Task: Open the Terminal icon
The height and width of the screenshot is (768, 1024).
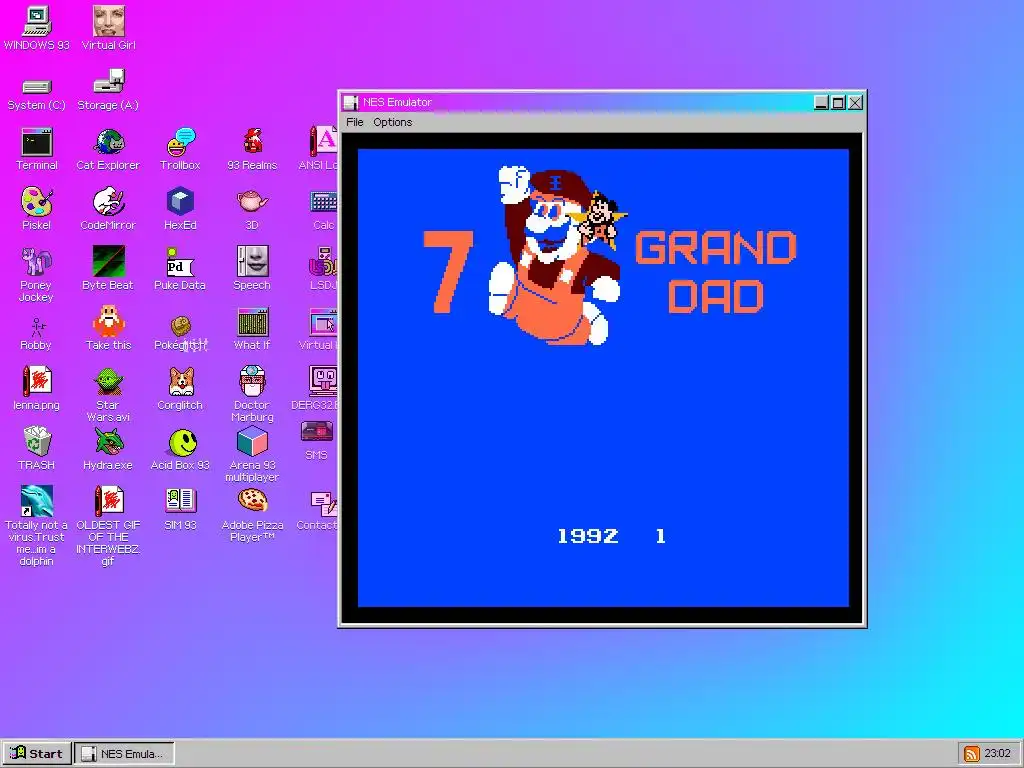Action: tap(37, 142)
